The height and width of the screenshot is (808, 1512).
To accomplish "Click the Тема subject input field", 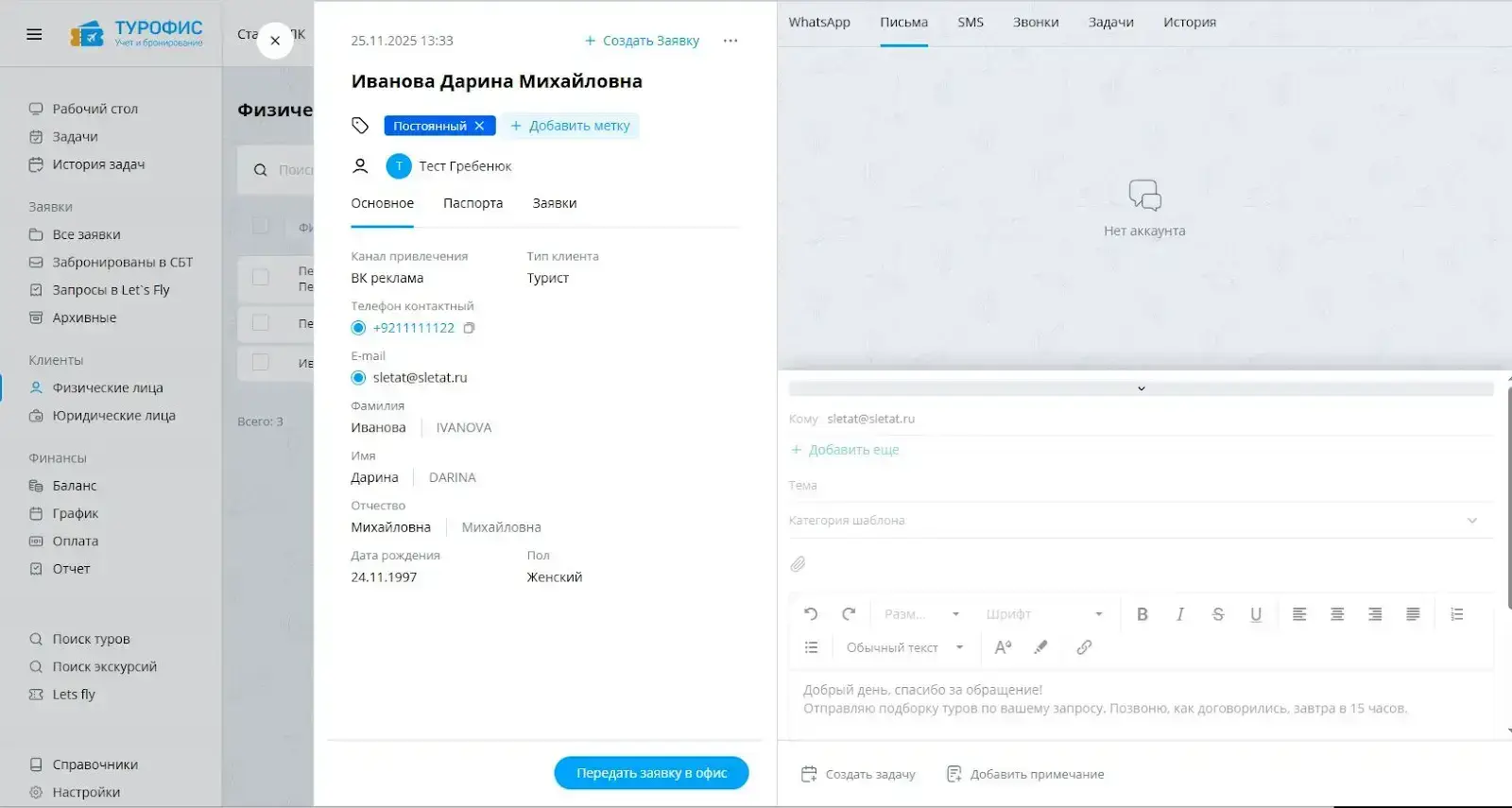I will pyautogui.click(x=1141, y=486).
